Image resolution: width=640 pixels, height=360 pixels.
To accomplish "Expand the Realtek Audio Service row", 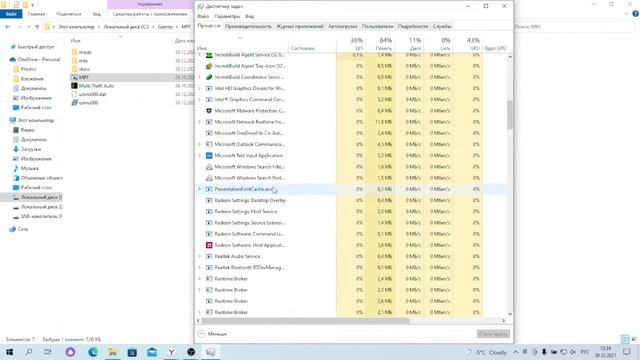I will [200, 256].
